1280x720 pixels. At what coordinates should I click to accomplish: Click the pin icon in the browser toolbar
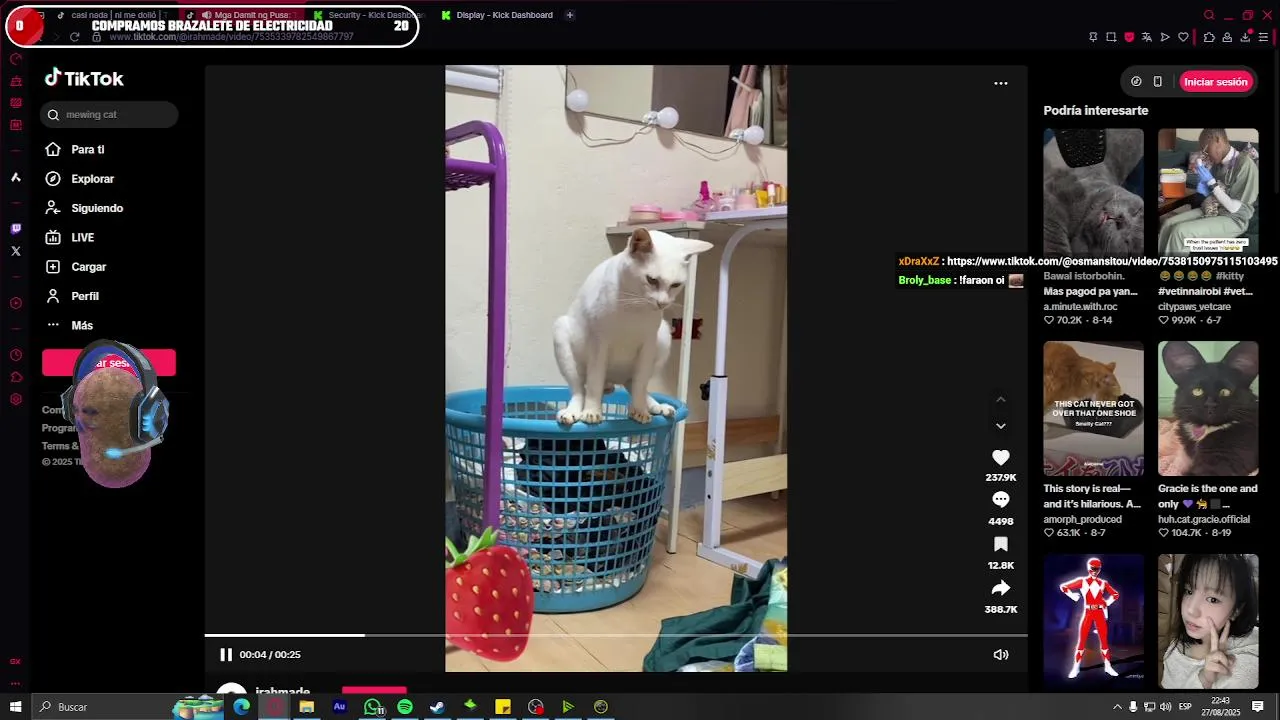coord(1093,37)
